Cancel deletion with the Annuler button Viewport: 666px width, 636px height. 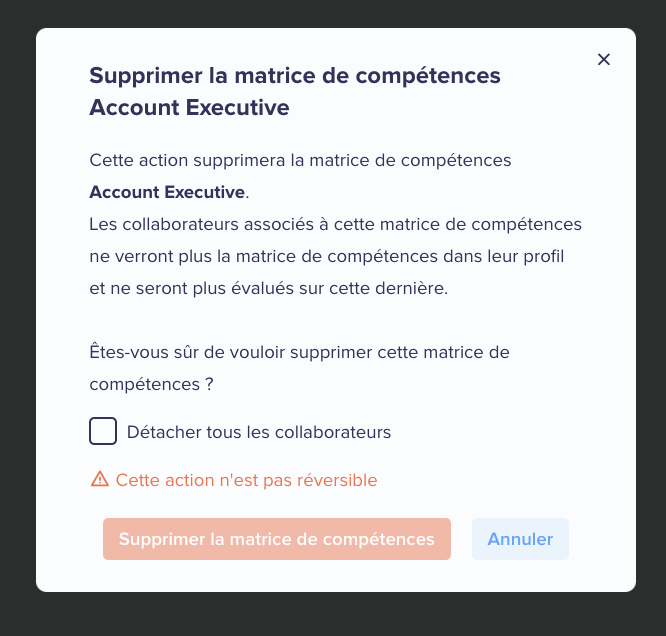[520, 539]
